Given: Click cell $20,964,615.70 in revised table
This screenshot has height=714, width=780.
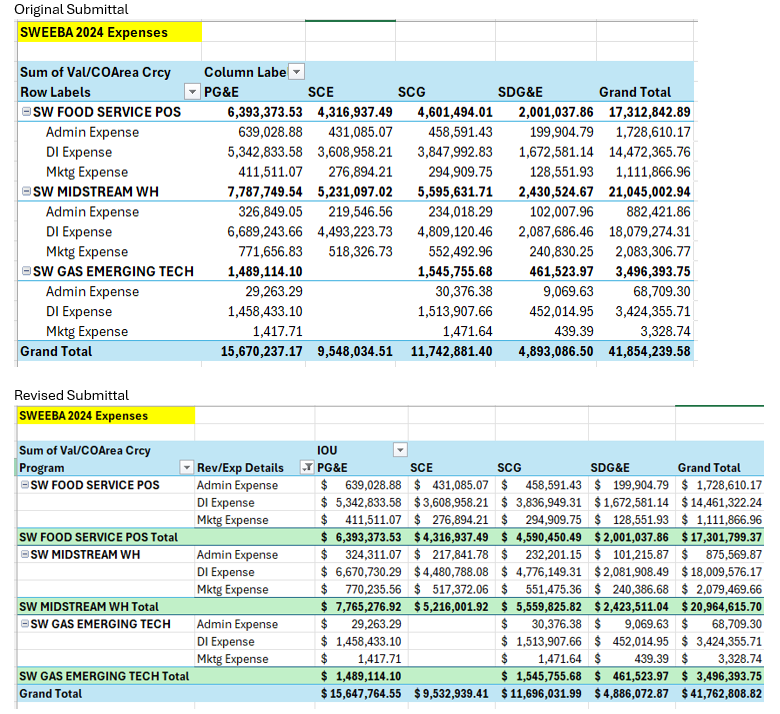Looking at the screenshot, I should pyautogui.click(x=721, y=606).
